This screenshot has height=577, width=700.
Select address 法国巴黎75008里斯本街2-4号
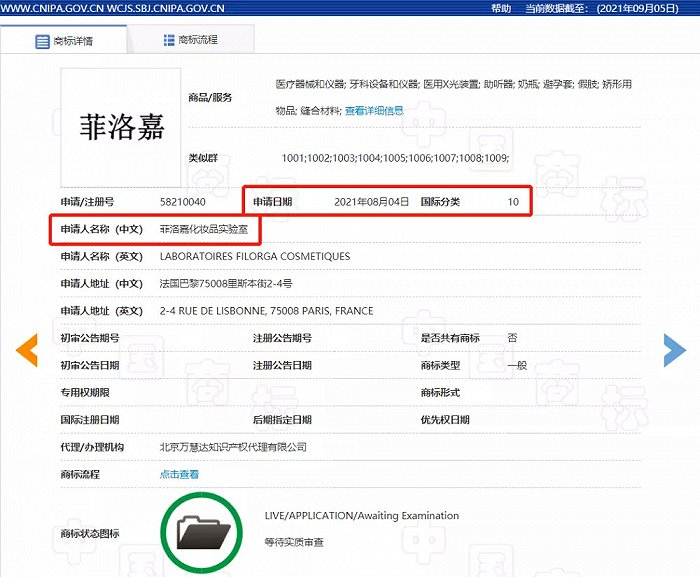click(226, 284)
